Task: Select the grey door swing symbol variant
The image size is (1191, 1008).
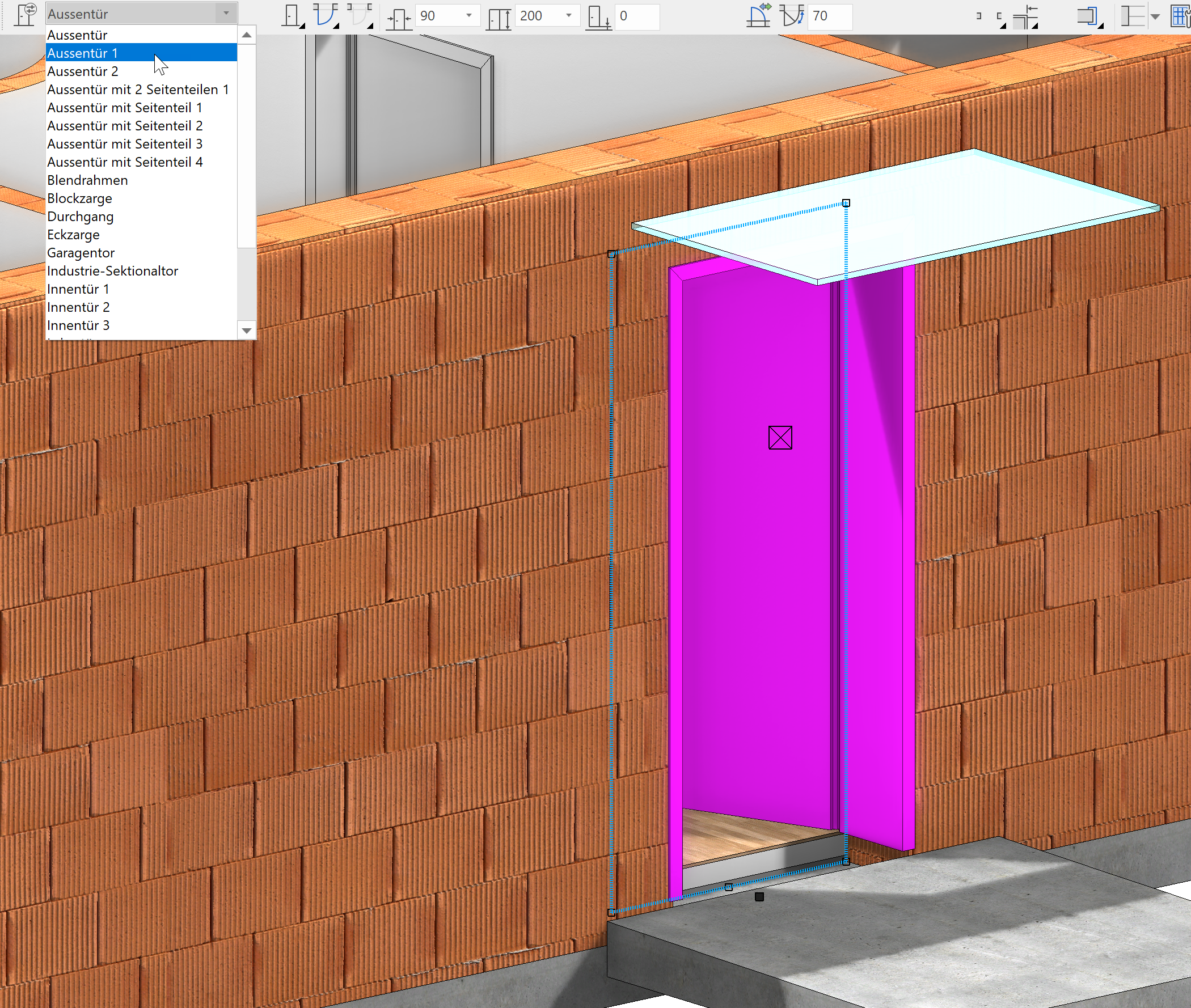Action: point(358,15)
